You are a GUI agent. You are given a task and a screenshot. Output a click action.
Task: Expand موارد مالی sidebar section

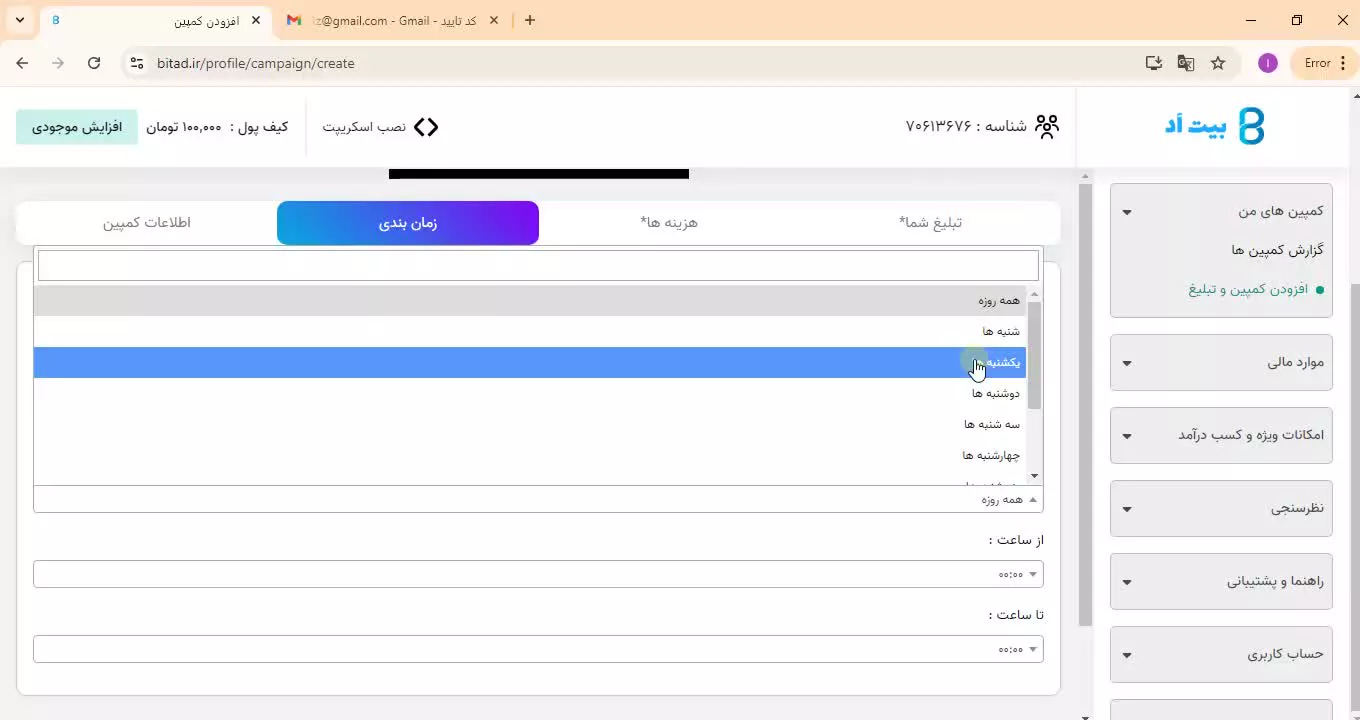pos(1221,362)
